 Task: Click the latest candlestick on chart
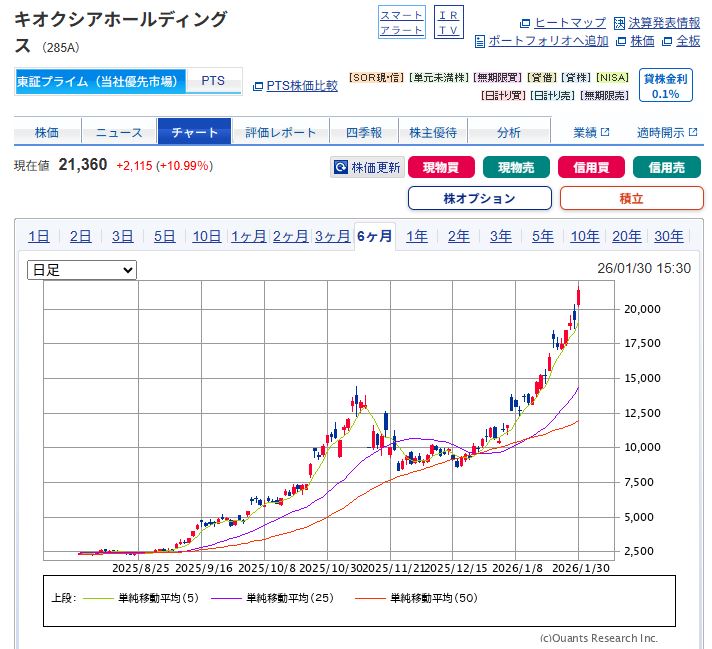click(x=579, y=297)
